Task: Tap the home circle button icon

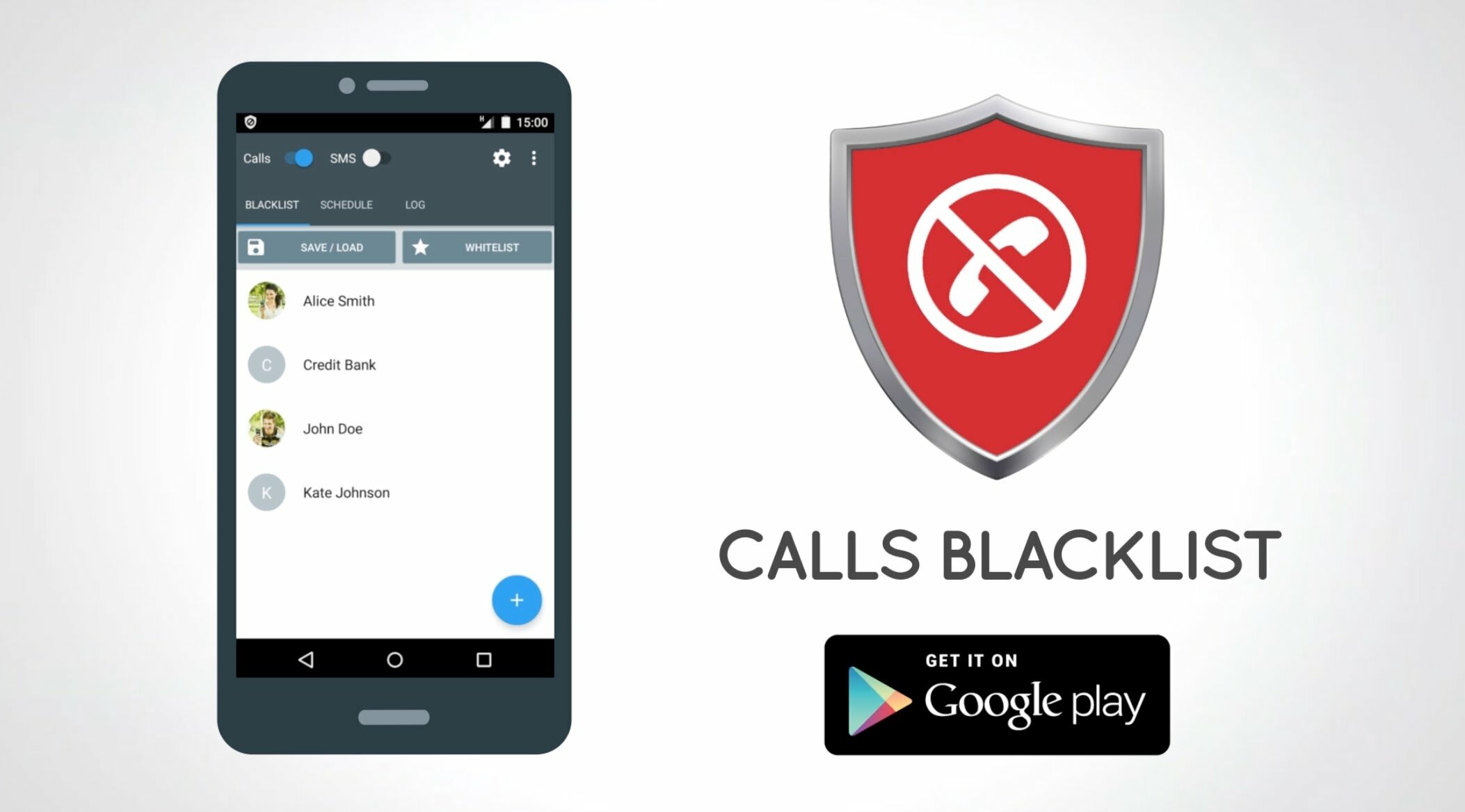Action: (x=392, y=658)
